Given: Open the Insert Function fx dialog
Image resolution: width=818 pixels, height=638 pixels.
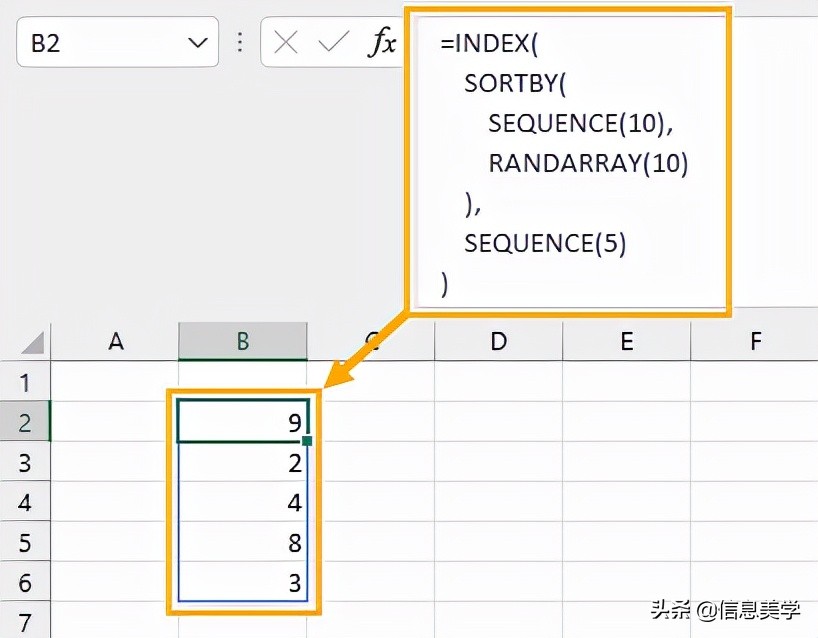Looking at the screenshot, I should (x=381, y=42).
